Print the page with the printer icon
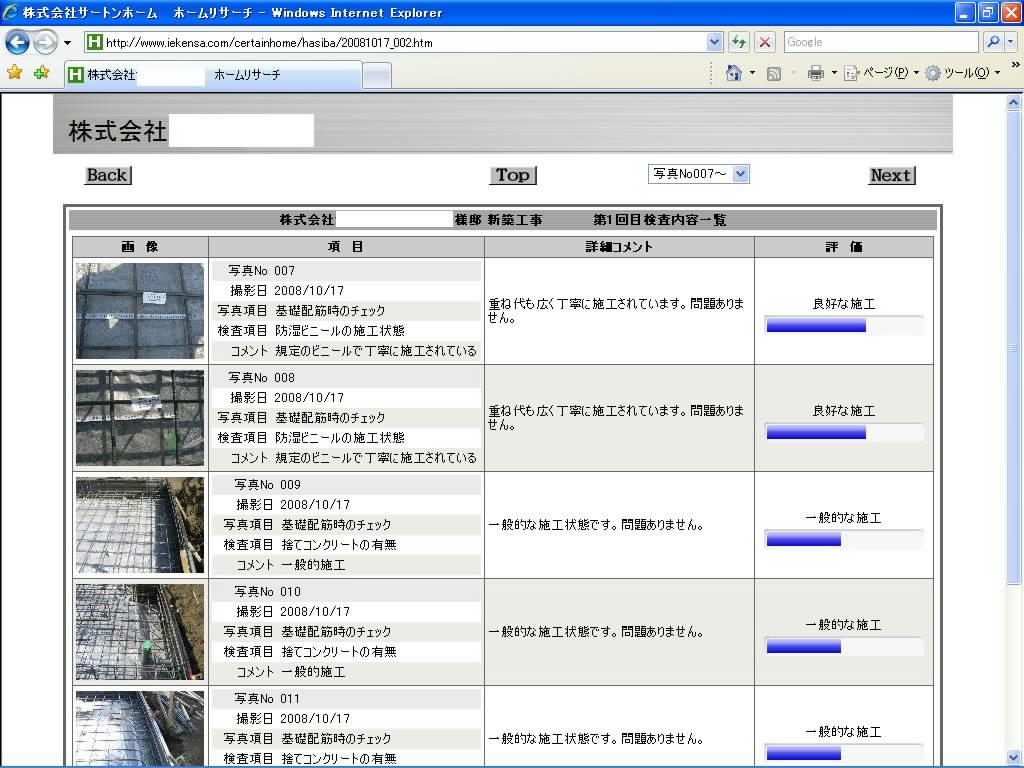Viewport: 1024px width, 768px height. pyautogui.click(x=816, y=73)
